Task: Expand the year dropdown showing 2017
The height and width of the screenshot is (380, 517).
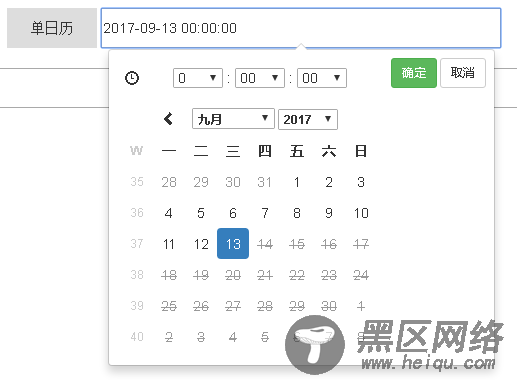Action: tap(308, 119)
